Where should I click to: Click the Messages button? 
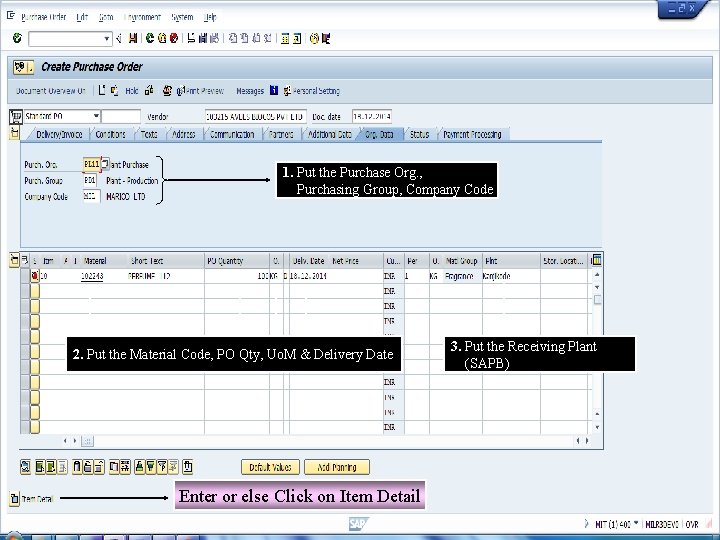(250, 91)
